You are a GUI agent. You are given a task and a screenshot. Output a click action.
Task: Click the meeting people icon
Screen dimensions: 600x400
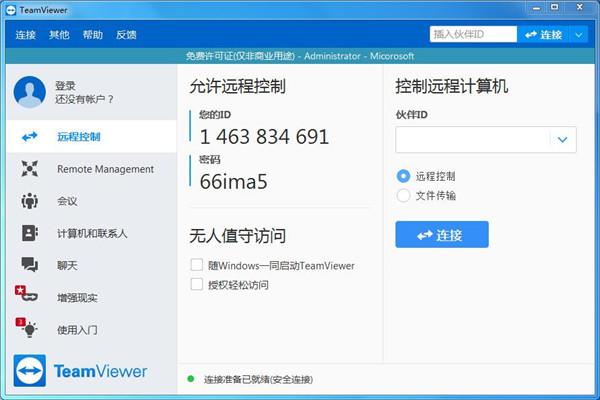(x=29, y=201)
